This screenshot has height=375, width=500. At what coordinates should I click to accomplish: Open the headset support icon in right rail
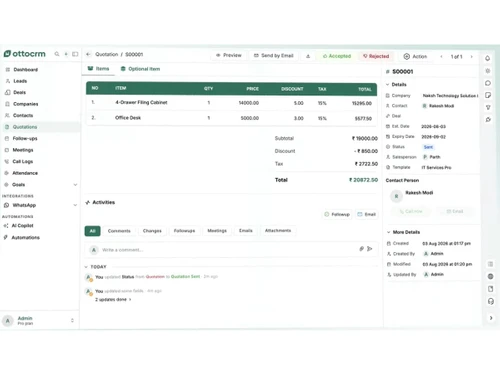coord(491,301)
